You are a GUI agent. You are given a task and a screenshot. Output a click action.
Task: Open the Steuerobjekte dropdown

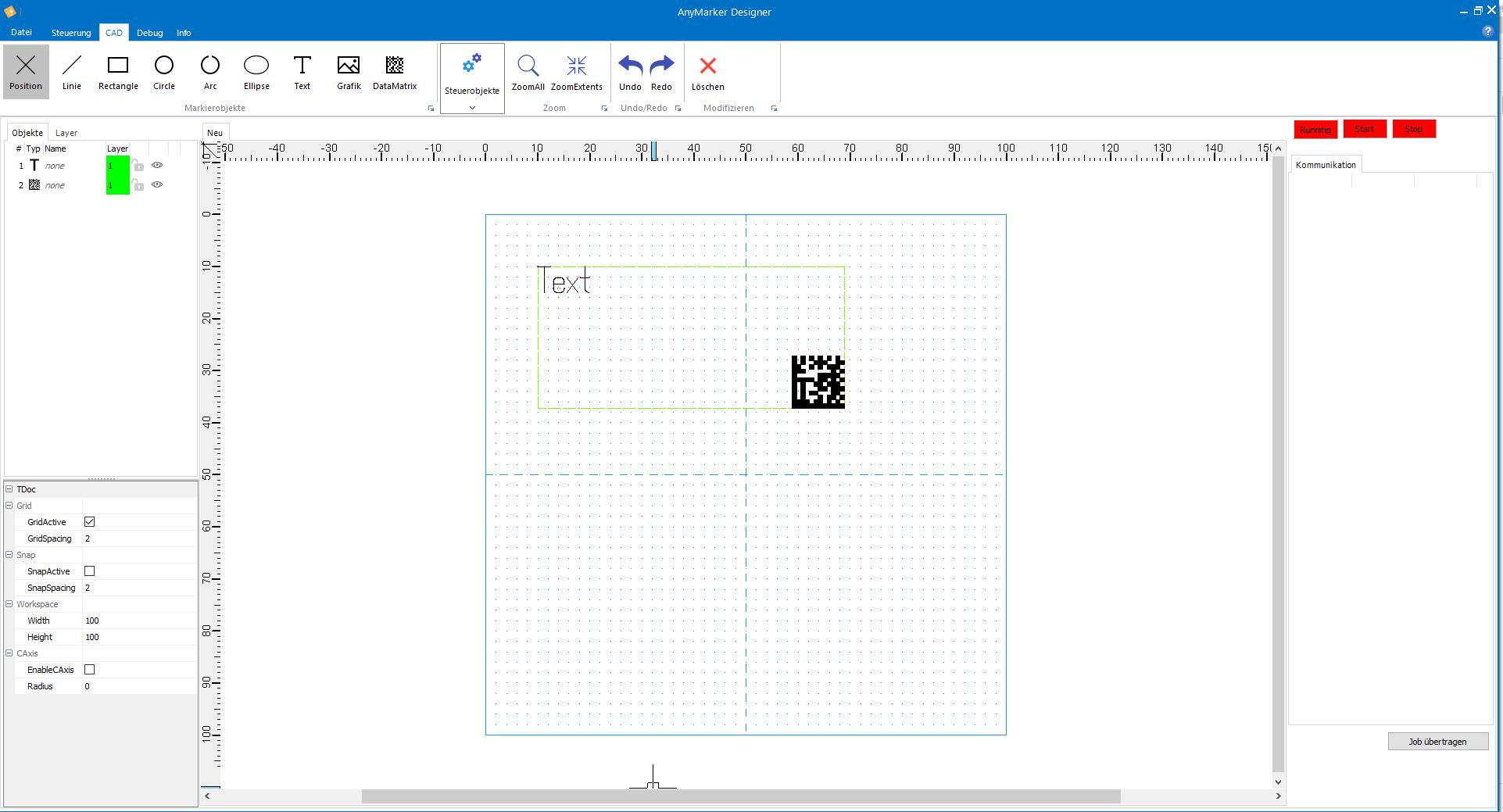472,107
